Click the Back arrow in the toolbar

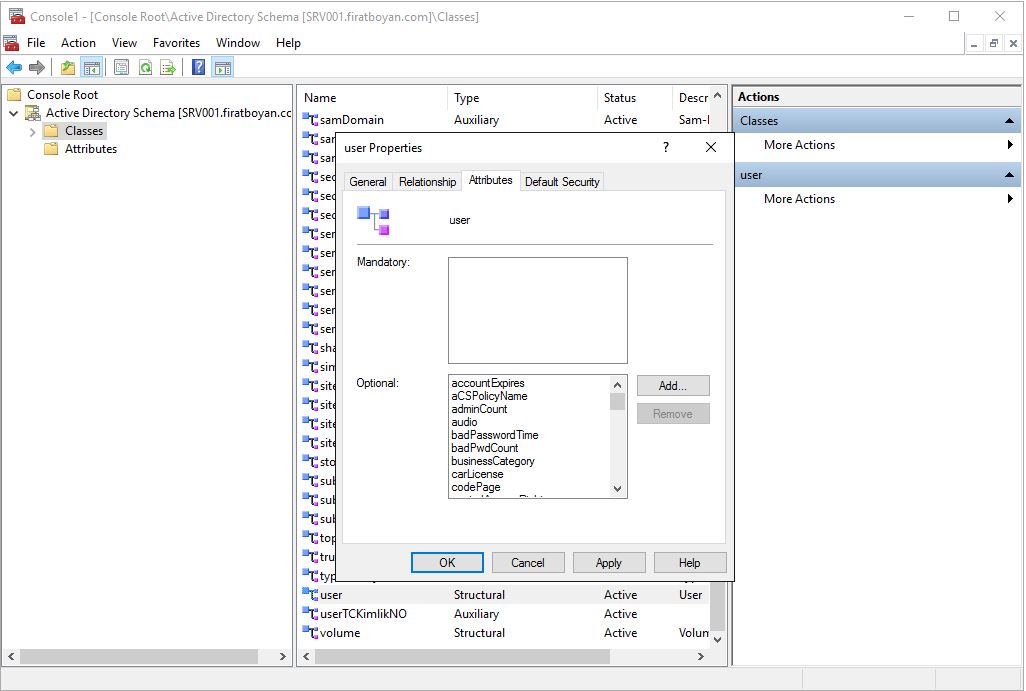pos(14,67)
